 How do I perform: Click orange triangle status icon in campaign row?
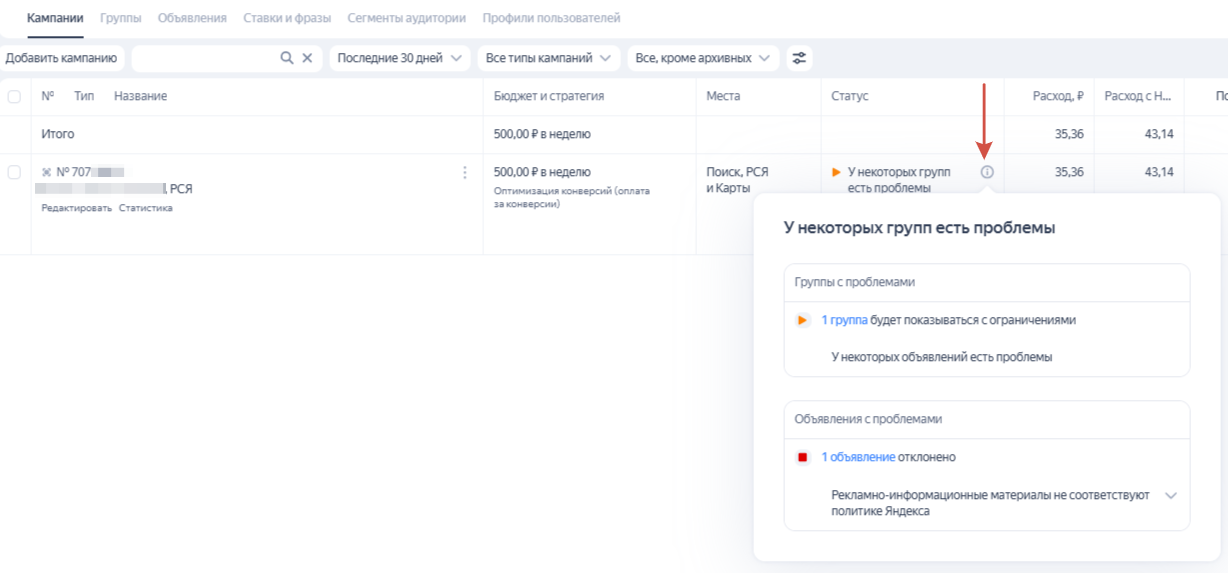point(837,172)
